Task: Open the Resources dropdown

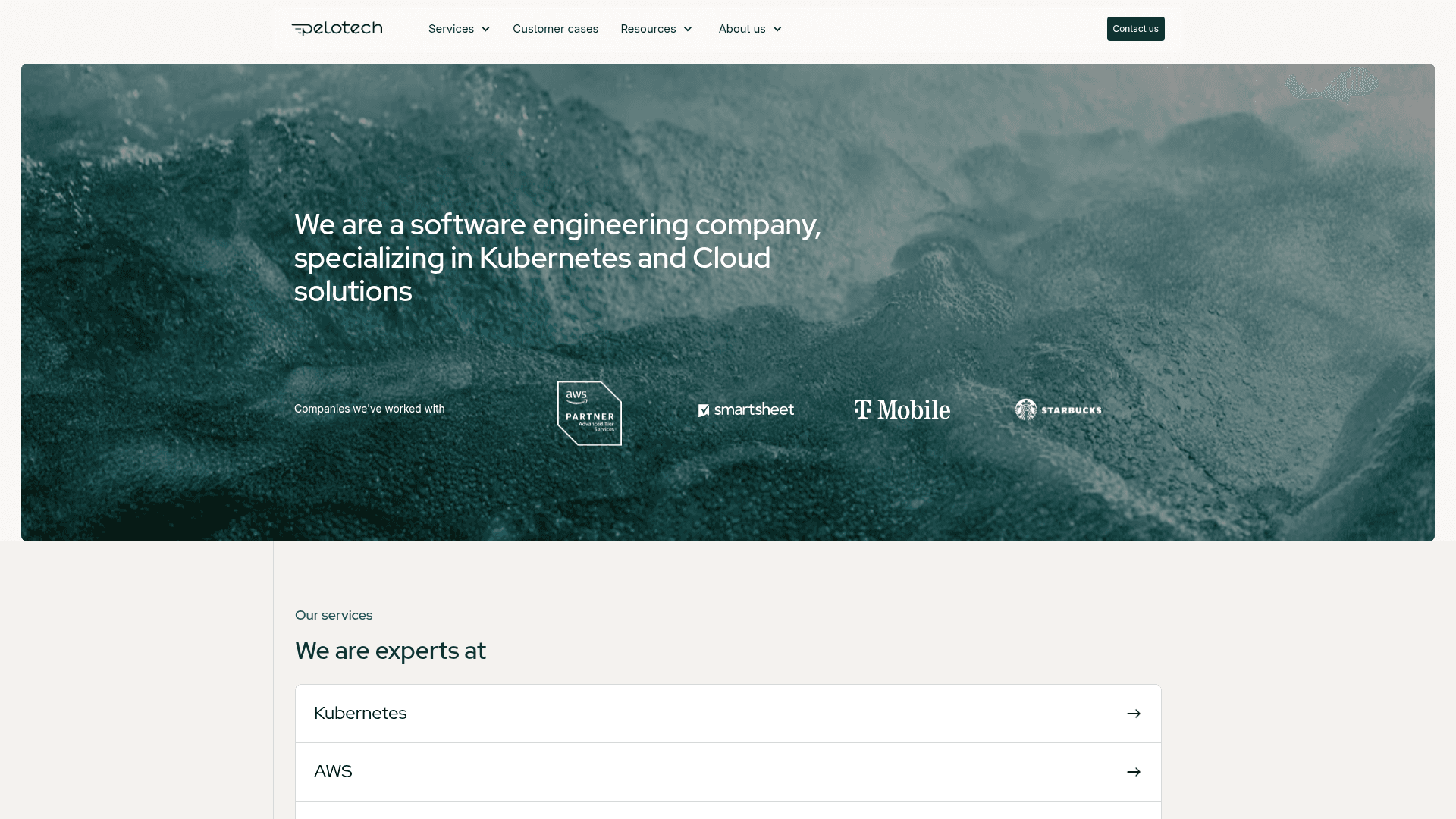Action: [x=655, y=28]
